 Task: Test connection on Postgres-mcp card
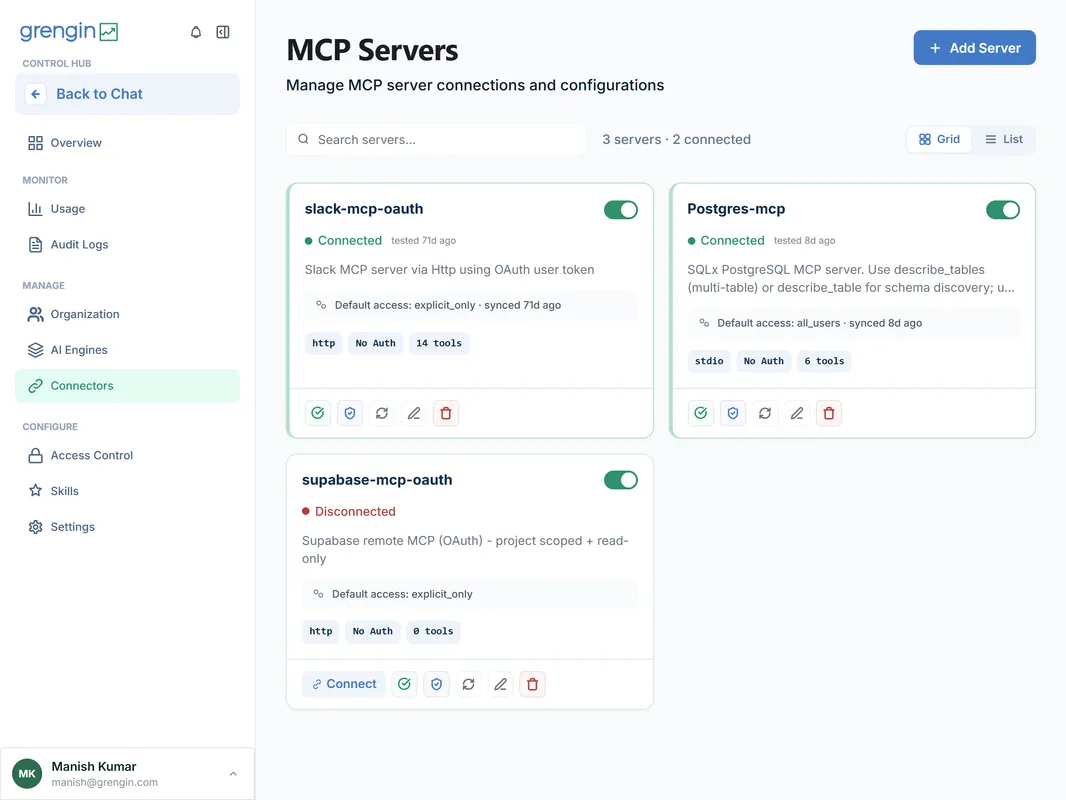pyautogui.click(x=701, y=413)
